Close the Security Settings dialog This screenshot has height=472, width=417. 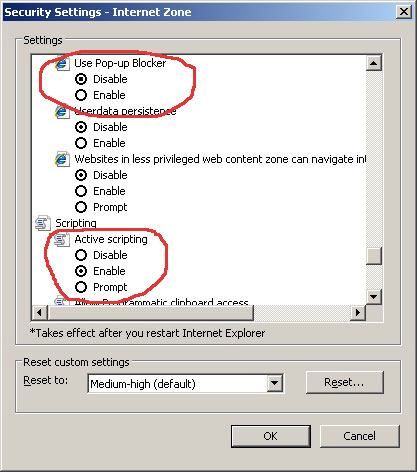click(x=403, y=12)
